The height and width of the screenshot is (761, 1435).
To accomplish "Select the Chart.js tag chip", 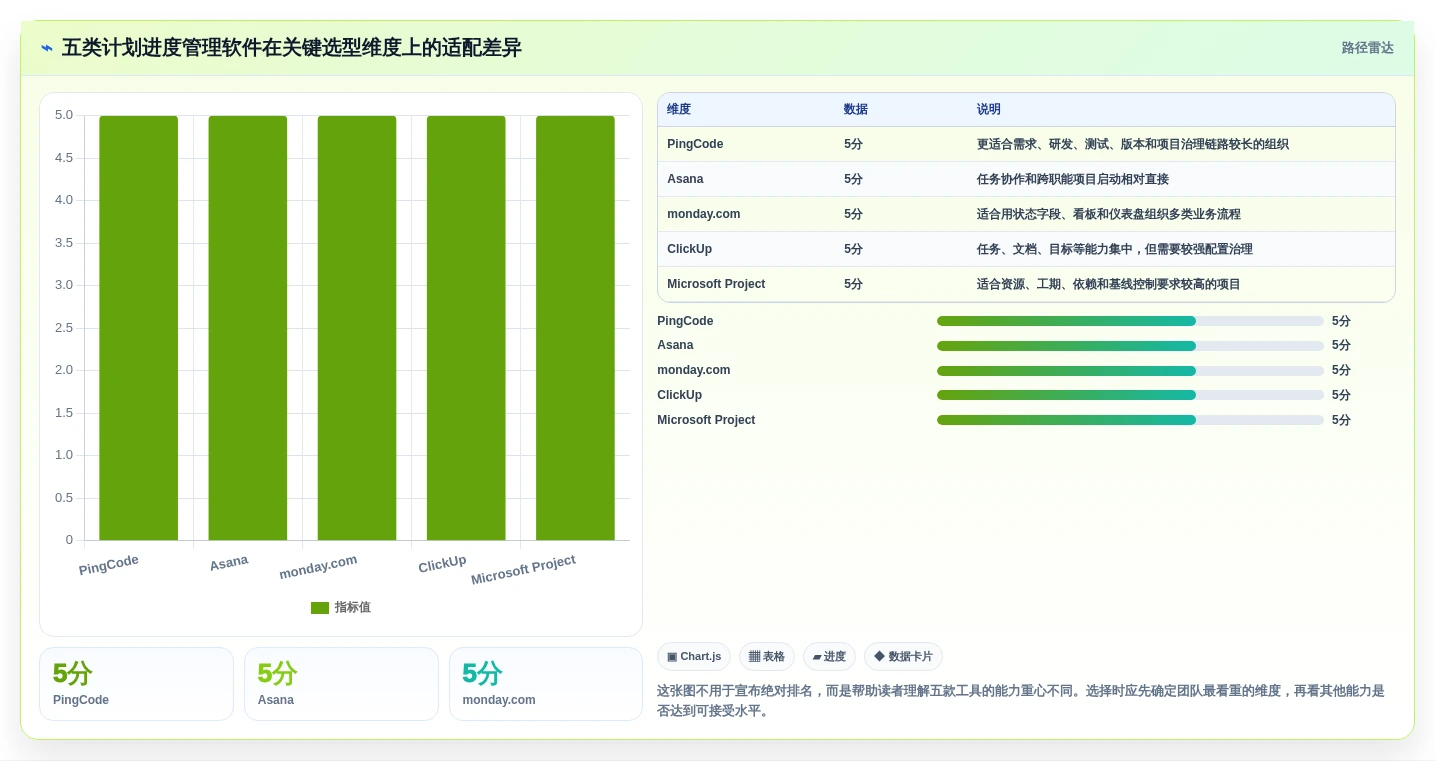I will coord(694,657).
